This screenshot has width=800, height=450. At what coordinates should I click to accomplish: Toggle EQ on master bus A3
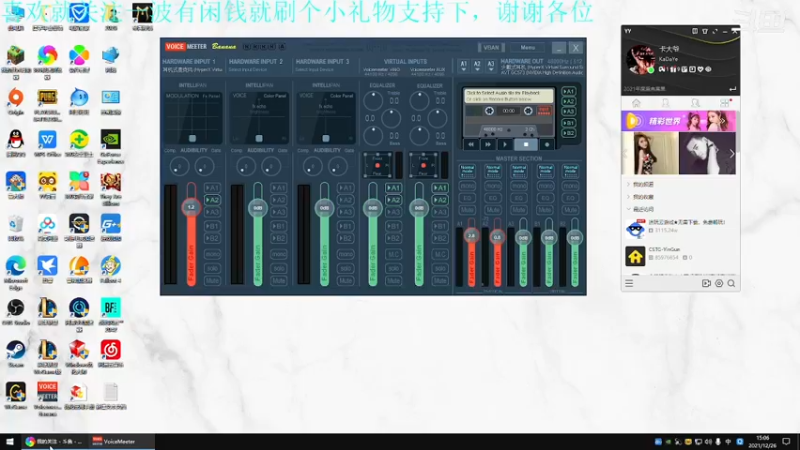click(519, 198)
